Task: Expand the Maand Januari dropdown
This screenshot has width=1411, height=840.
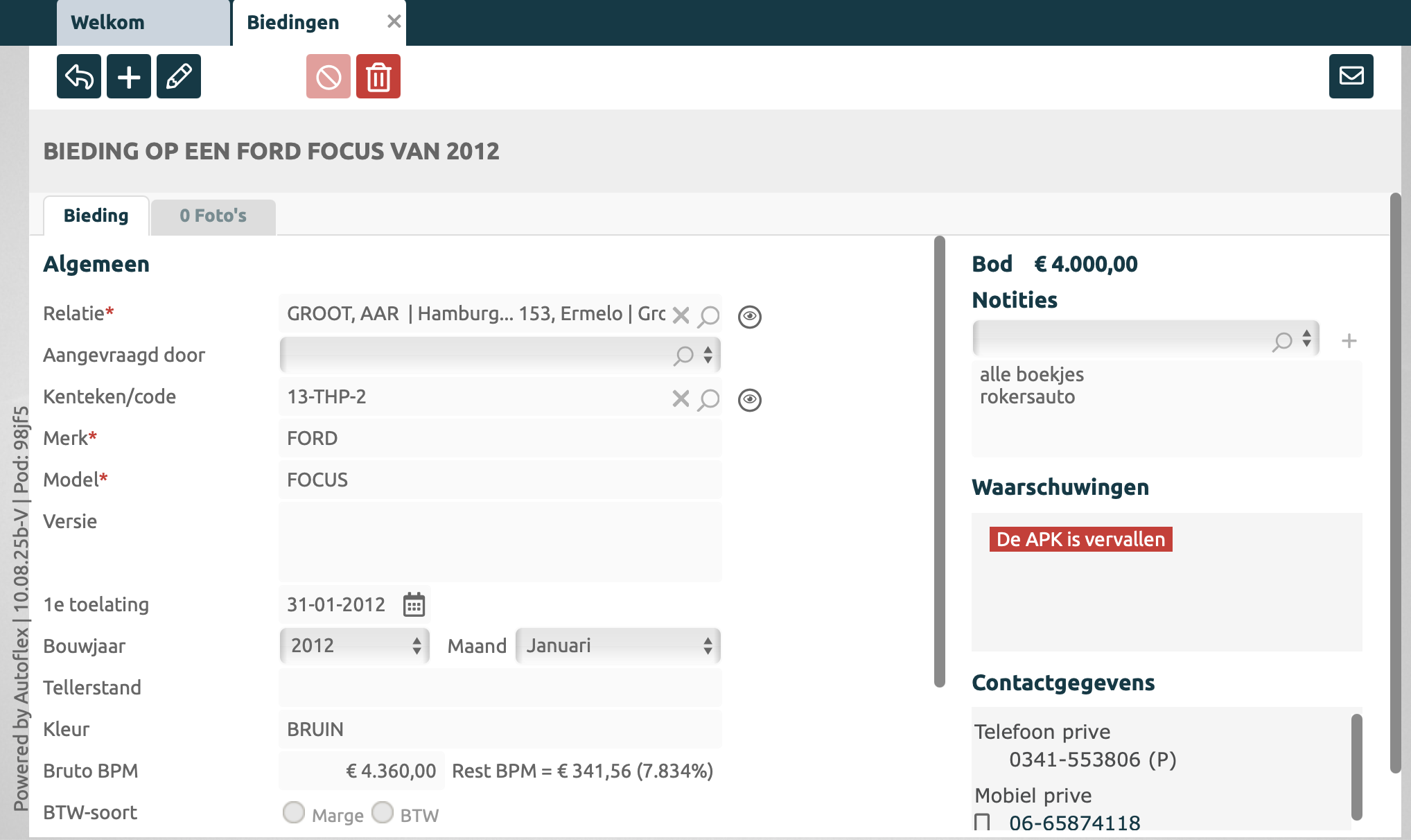Action: (617, 646)
